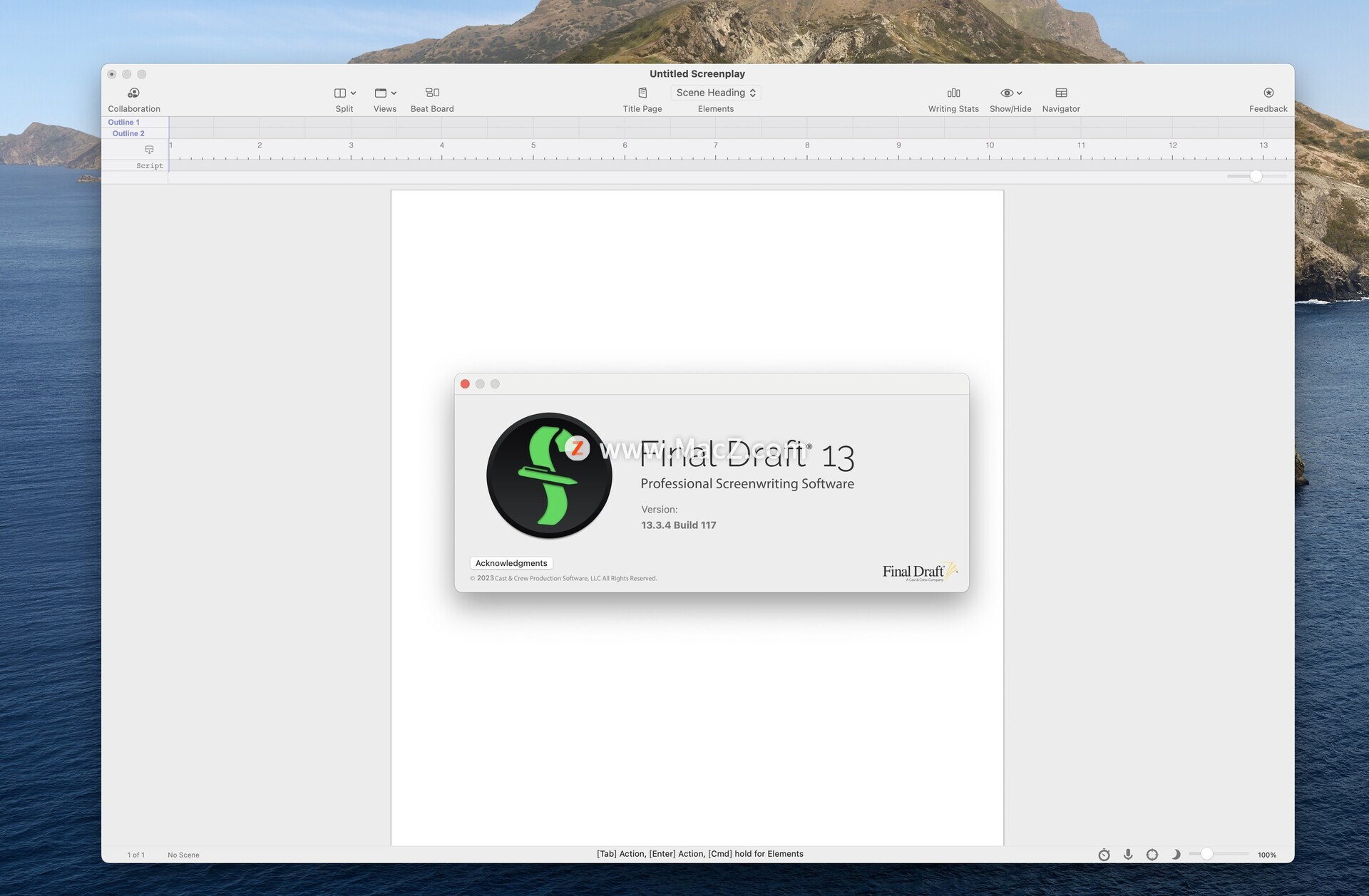Expand the Show/Hide dropdown chevron

(1020, 93)
